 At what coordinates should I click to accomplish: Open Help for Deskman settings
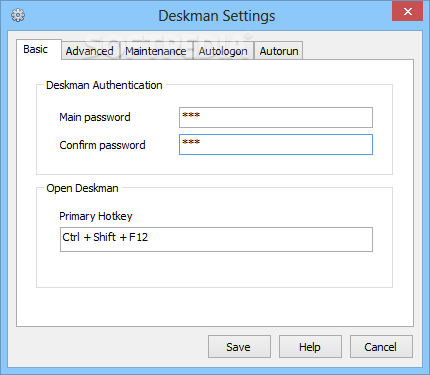click(310, 347)
